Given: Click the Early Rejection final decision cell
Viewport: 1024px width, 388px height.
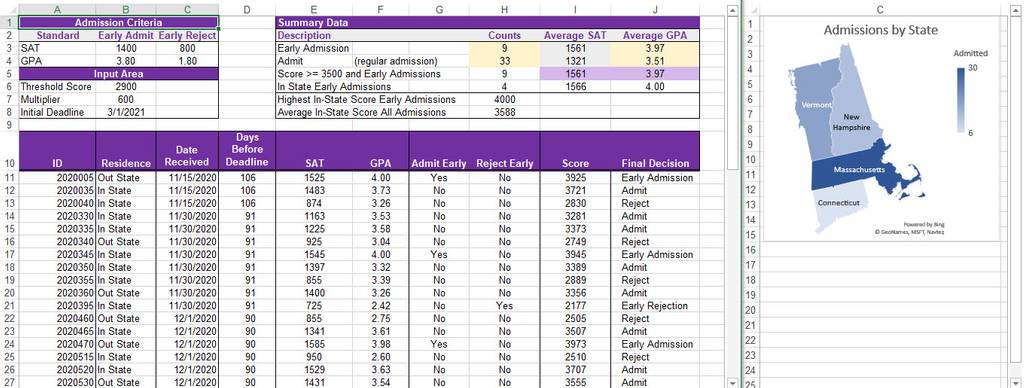Looking at the screenshot, I should point(655,306).
